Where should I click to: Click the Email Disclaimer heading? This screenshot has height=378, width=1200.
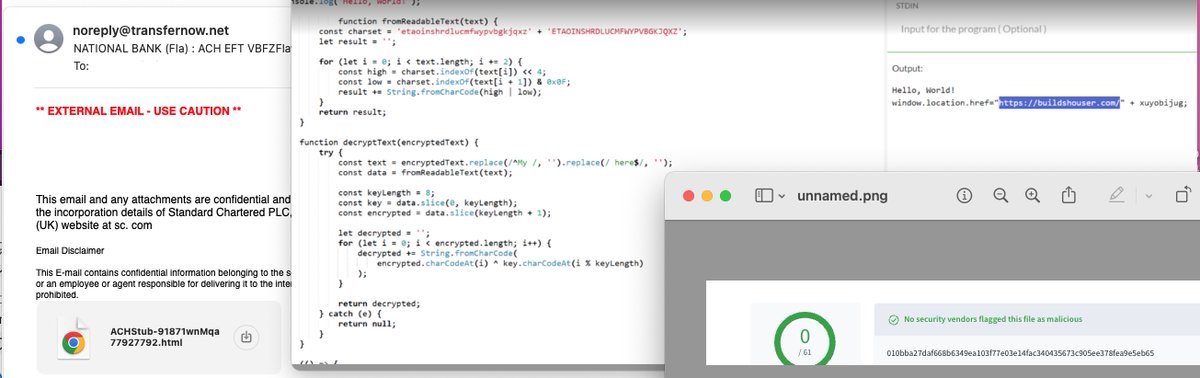pos(69,250)
